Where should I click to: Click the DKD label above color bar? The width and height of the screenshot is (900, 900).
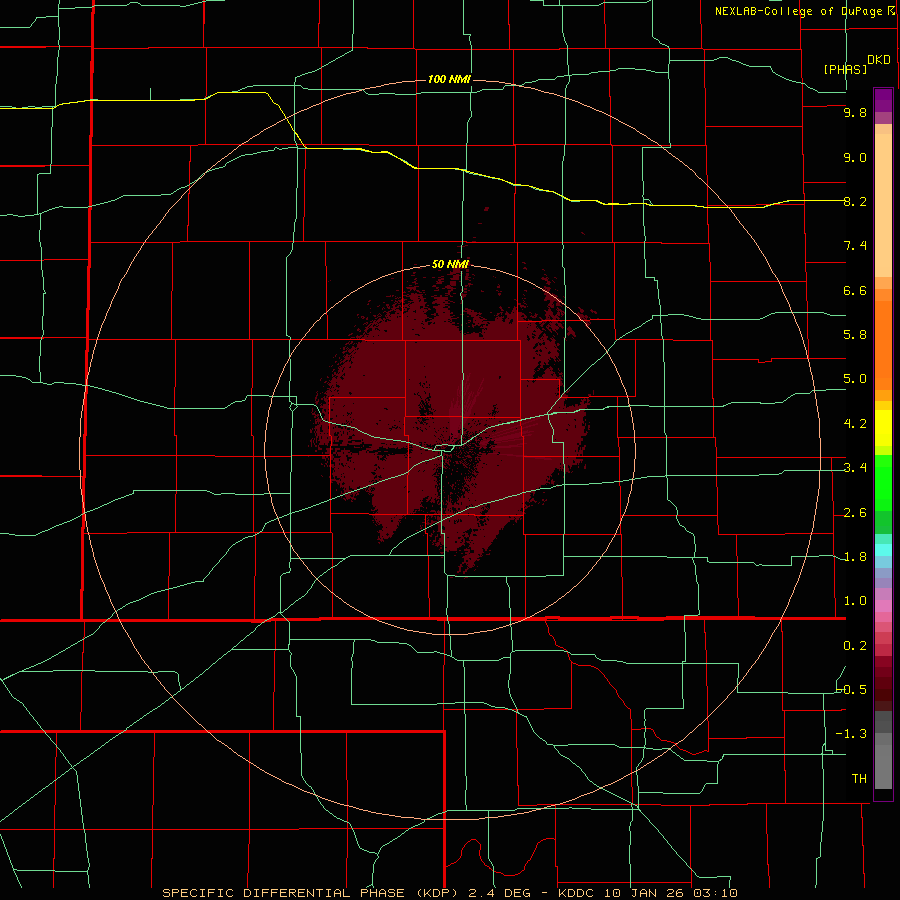[878, 60]
